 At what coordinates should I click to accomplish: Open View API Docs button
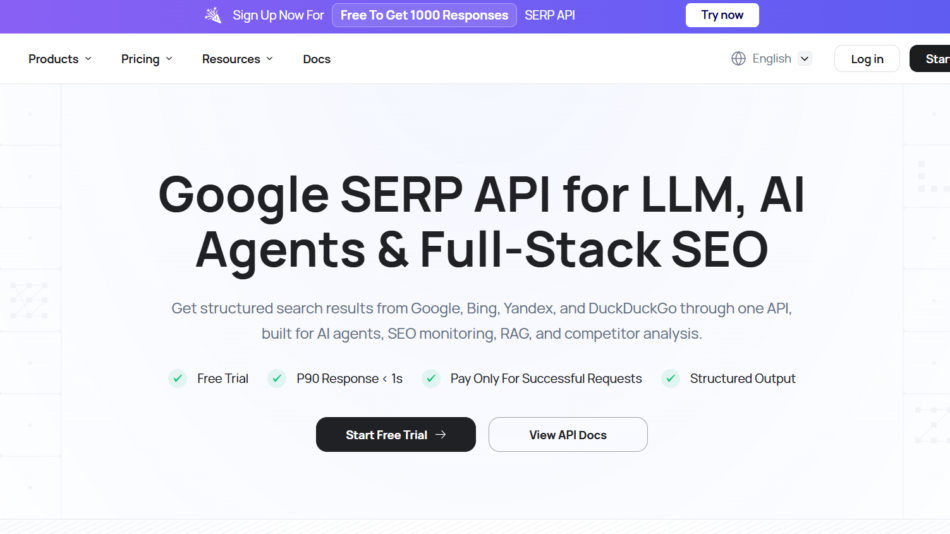568,435
